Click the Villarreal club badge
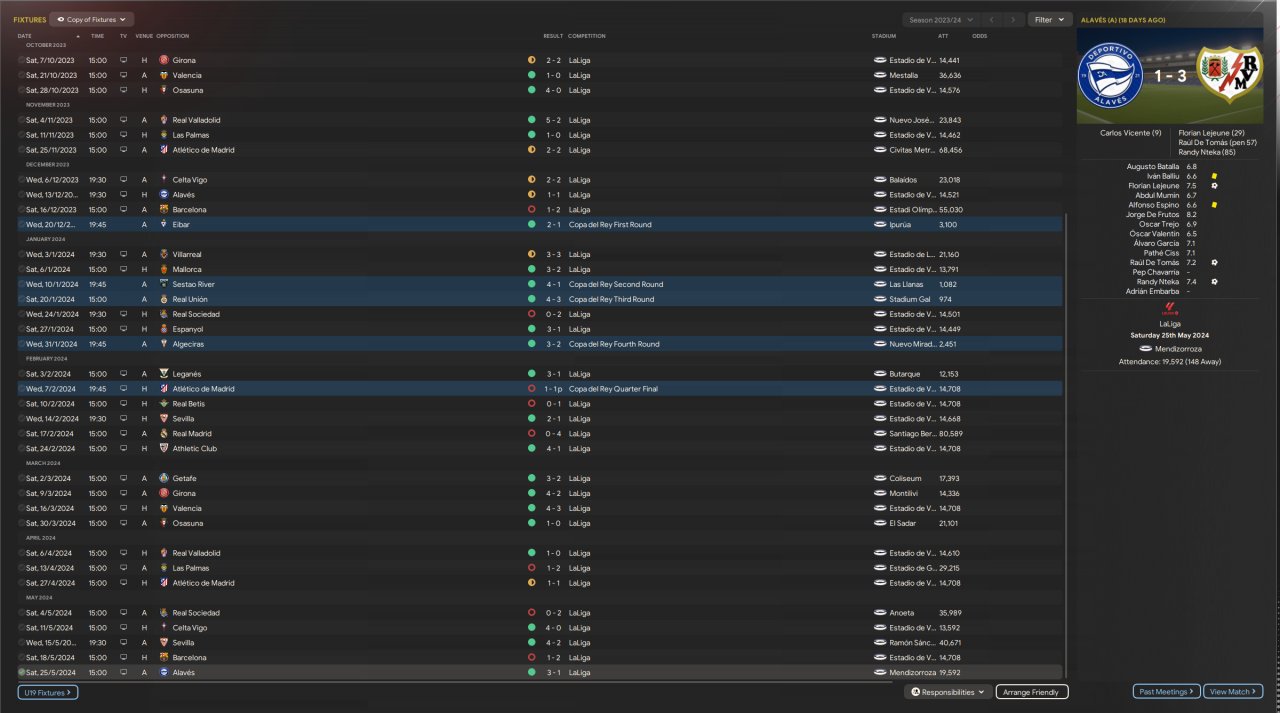Image resolution: width=1280 pixels, height=713 pixels. coord(163,254)
